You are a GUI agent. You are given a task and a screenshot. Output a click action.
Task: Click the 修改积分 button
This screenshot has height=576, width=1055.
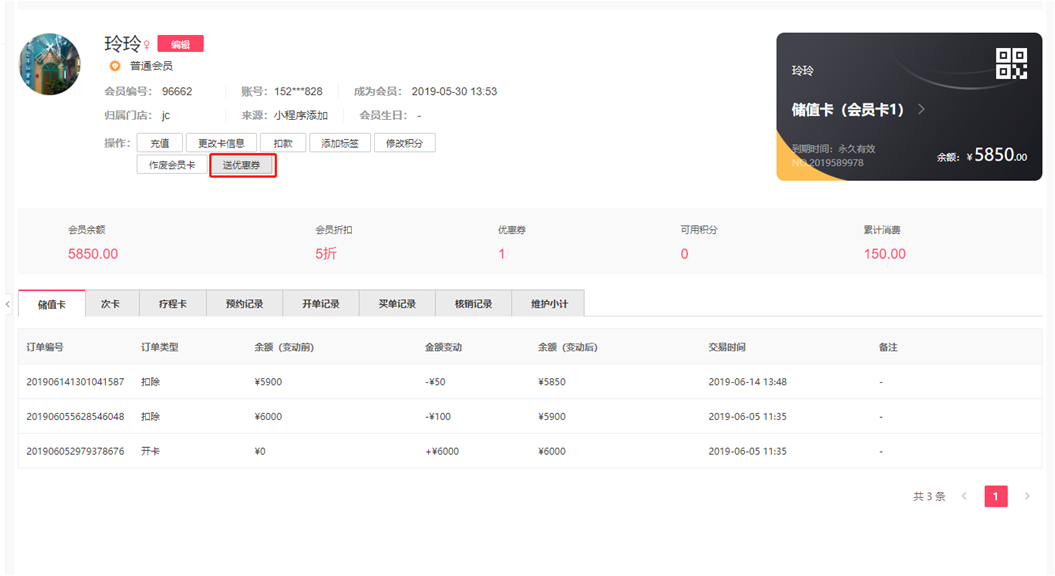pyautogui.click(x=404, y=143)
